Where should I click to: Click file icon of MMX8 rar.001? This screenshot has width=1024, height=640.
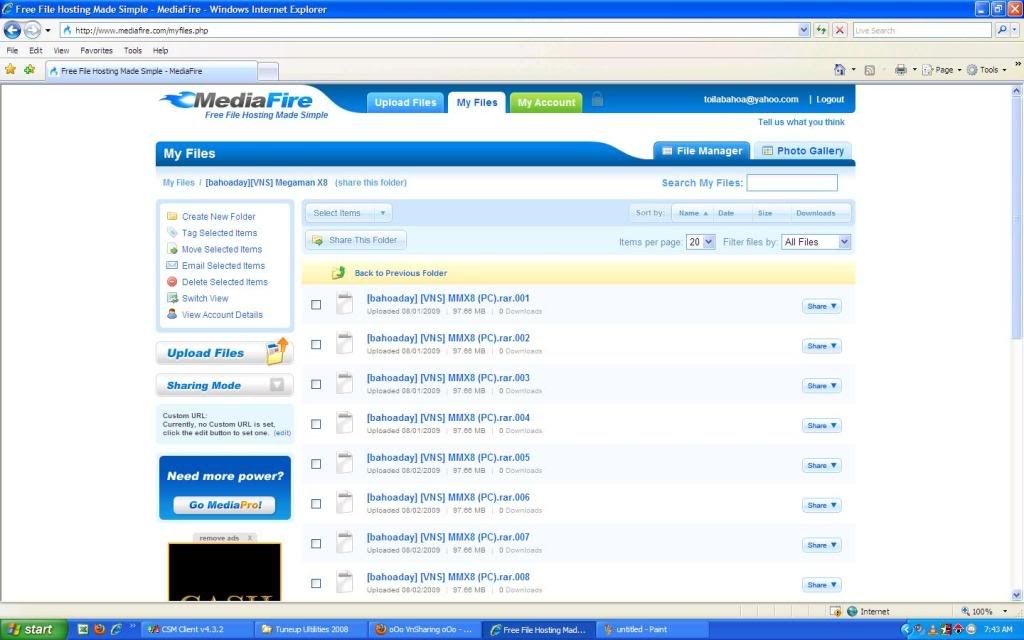(345, 304)
